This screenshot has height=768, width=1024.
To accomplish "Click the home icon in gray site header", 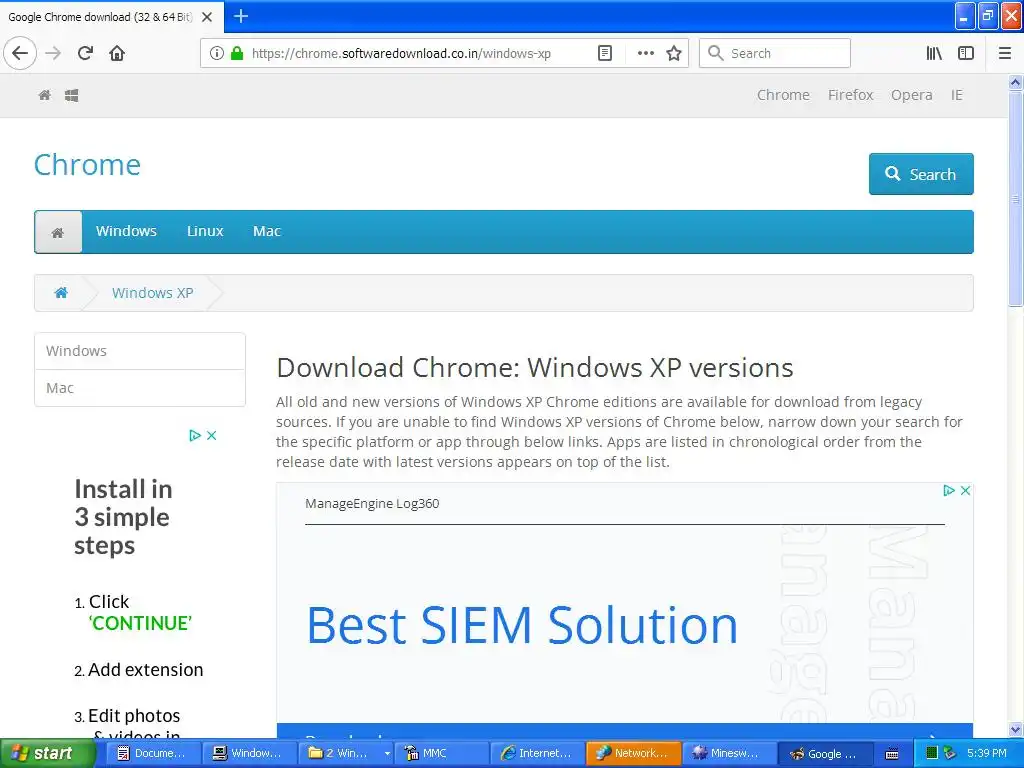I will click(44, 95).
